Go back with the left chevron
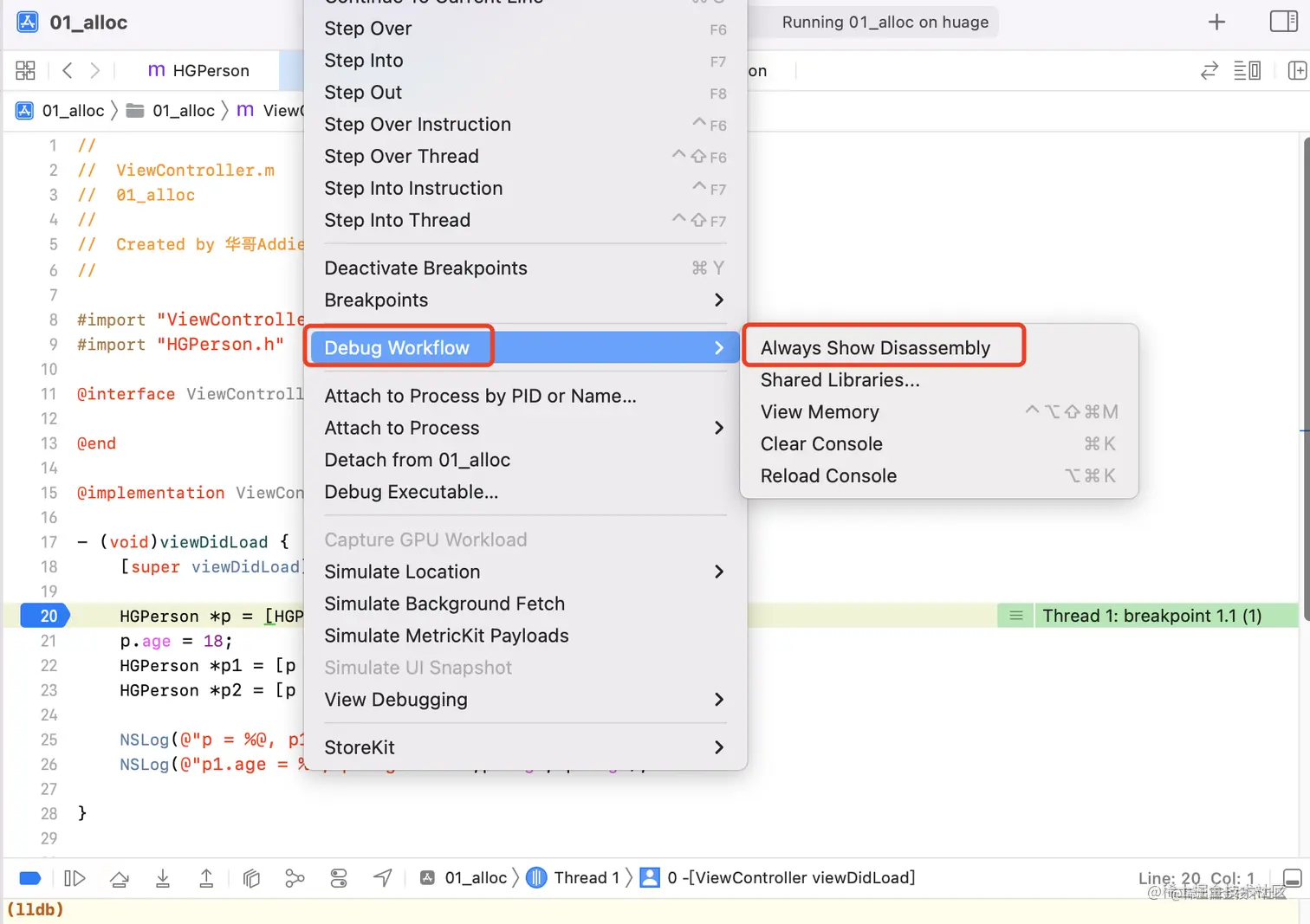The height and width of the screenshot is (924, 1310). point(68,70)
